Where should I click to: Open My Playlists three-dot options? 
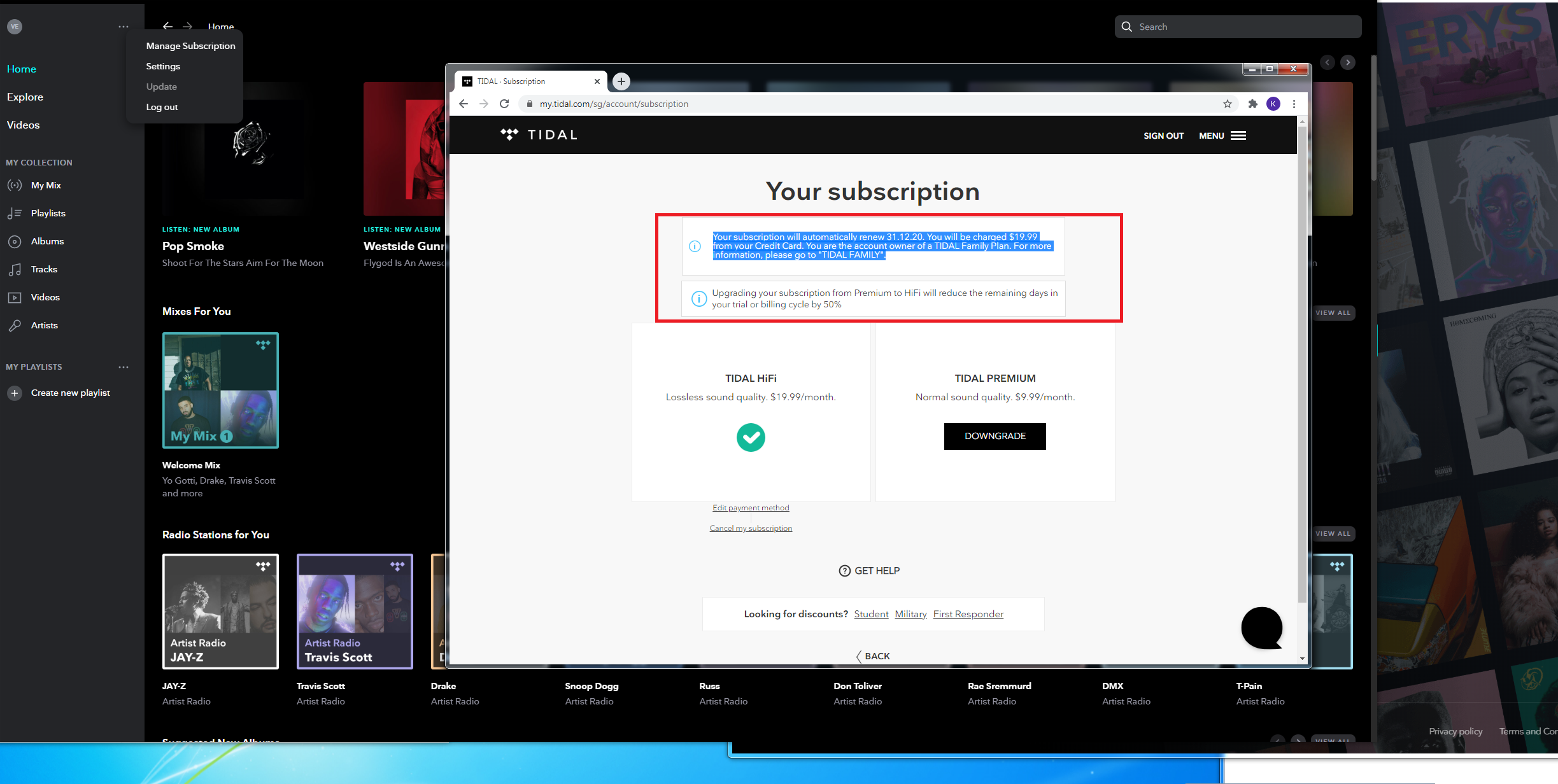(124, 367)
